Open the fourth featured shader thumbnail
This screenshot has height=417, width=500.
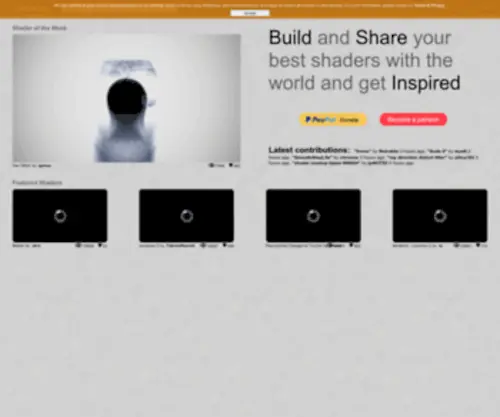tap(440, 216)
